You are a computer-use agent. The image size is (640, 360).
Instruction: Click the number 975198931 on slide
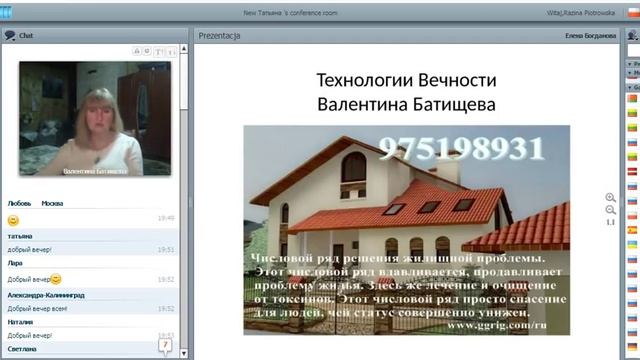point(462,148)
